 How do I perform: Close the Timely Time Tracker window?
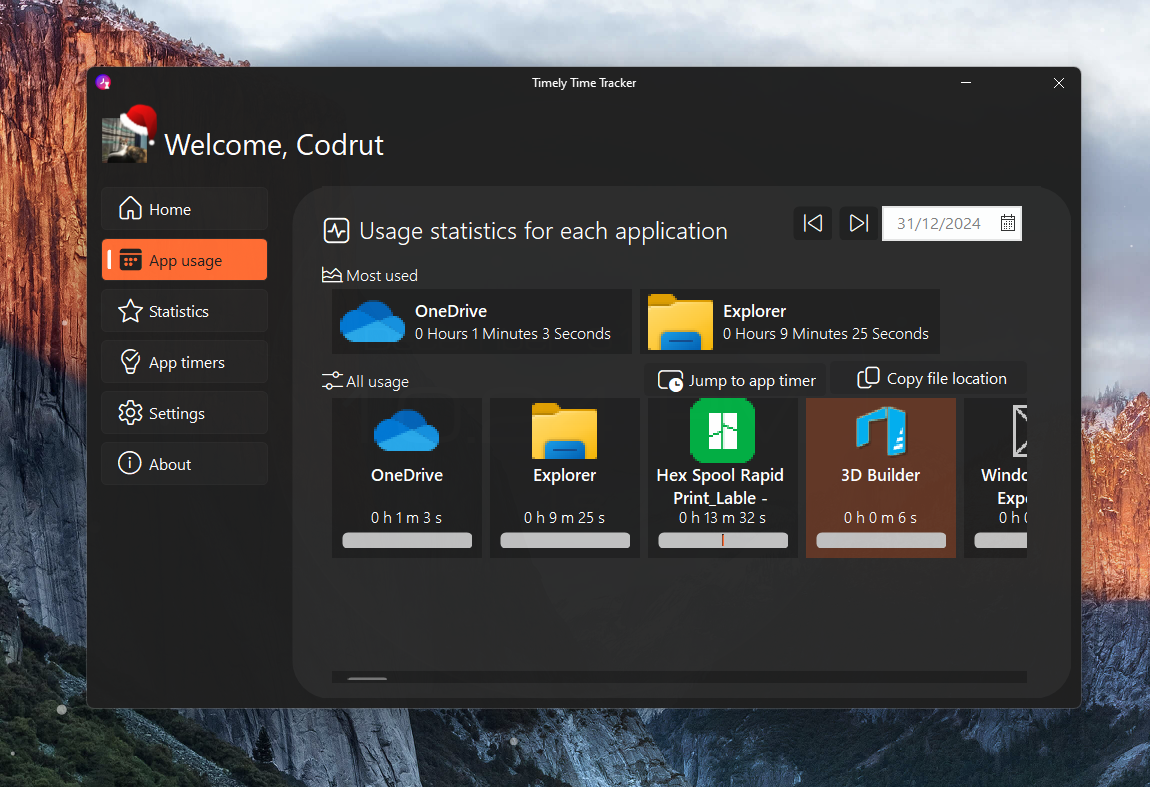click(1058, 83)
